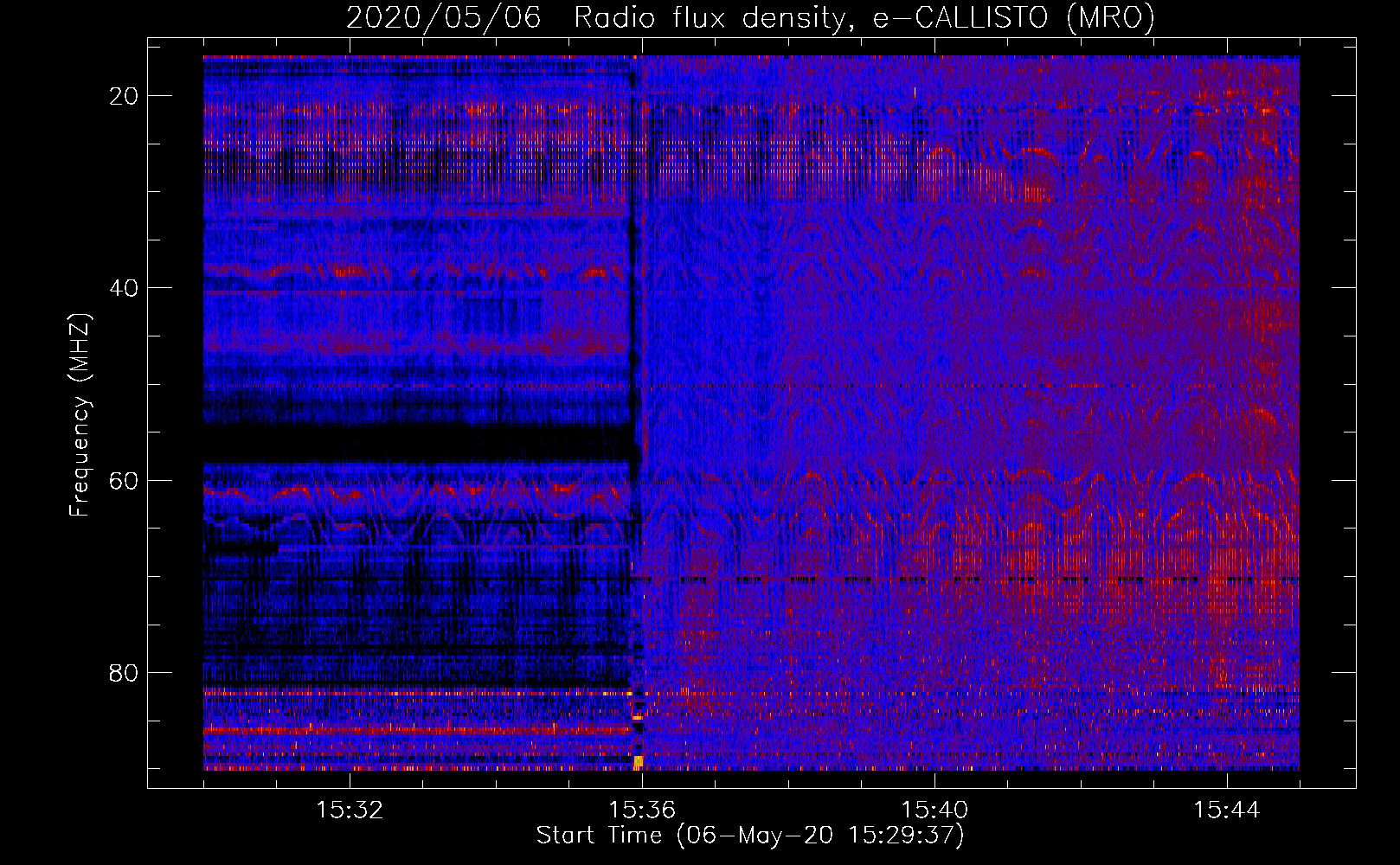Screen dimensions: 1400x865
Task: Click the 60 MHz frequency tick label
Action: tap(124, 481)
